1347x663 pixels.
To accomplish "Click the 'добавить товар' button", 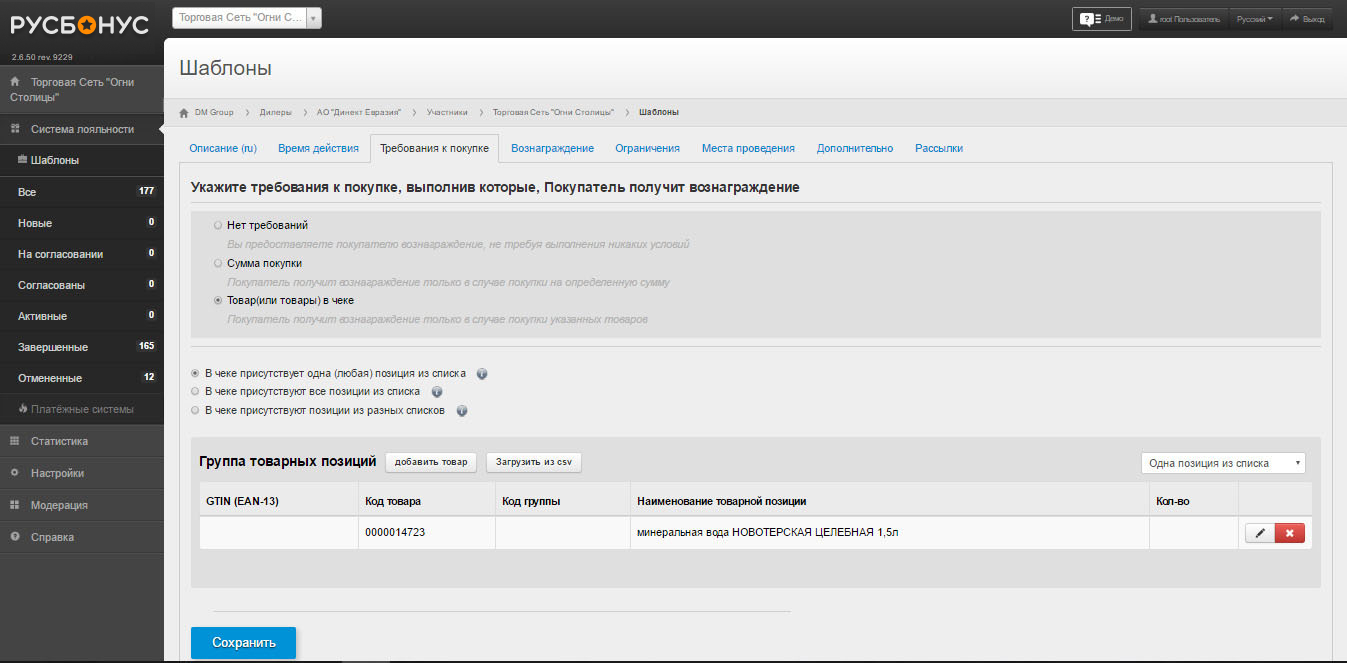I will click(x=431, y=462).
